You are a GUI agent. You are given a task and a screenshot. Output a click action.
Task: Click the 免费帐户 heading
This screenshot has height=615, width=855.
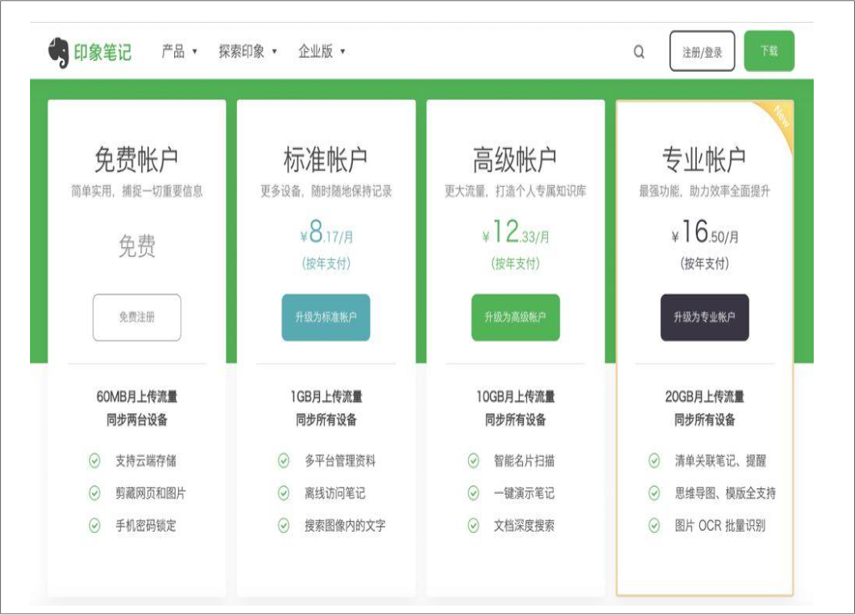(x=136, y=159)
